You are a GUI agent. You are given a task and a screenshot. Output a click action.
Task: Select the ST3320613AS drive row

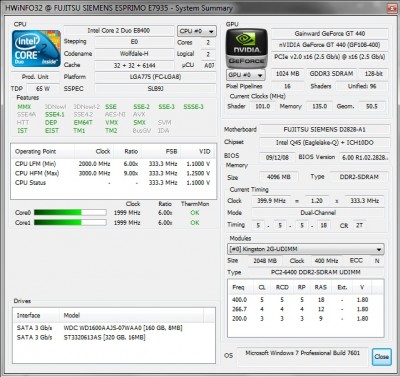[113, 337]
